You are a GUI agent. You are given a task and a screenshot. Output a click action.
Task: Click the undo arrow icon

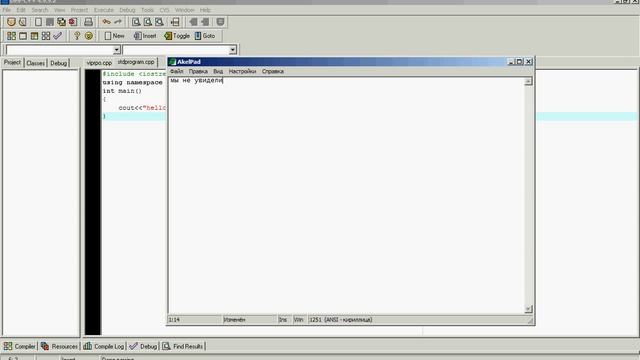[107, 22]
